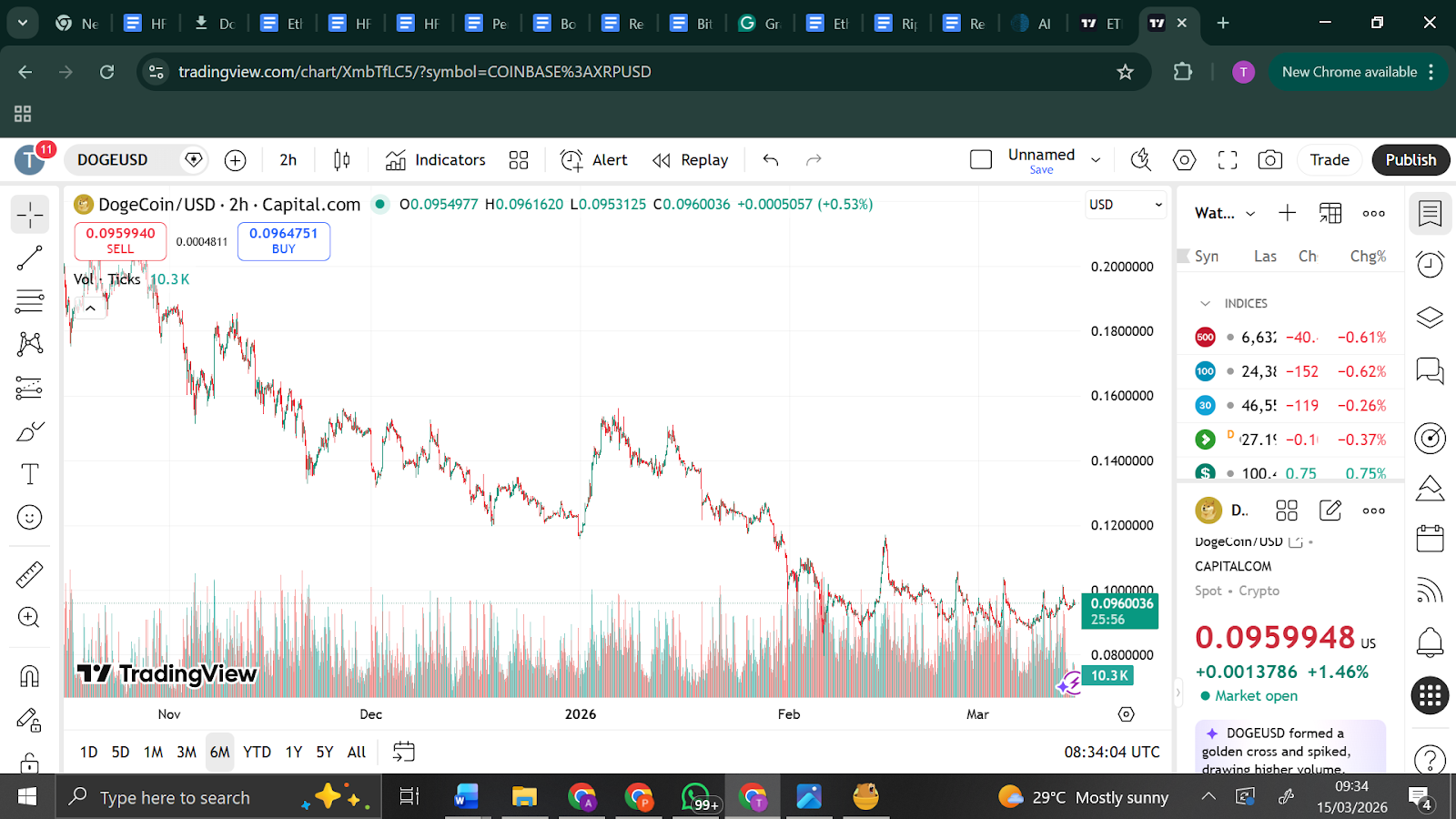
Task: Toggle the Magnet mode tool
Action: pyautogui.click(x=29, y=676)
